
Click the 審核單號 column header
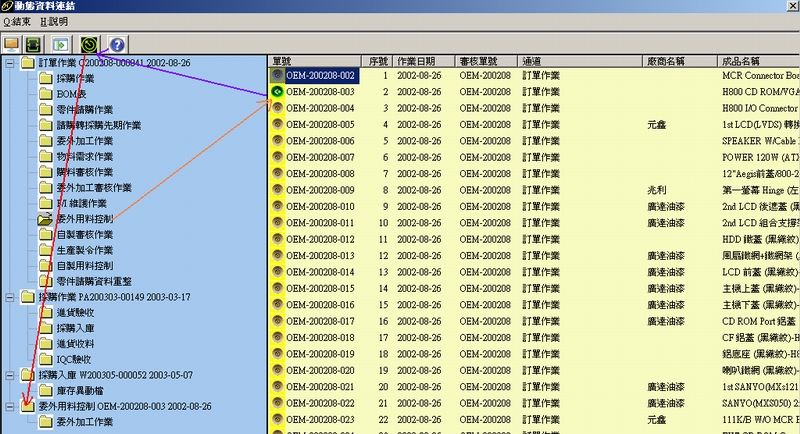pos(486,61)
